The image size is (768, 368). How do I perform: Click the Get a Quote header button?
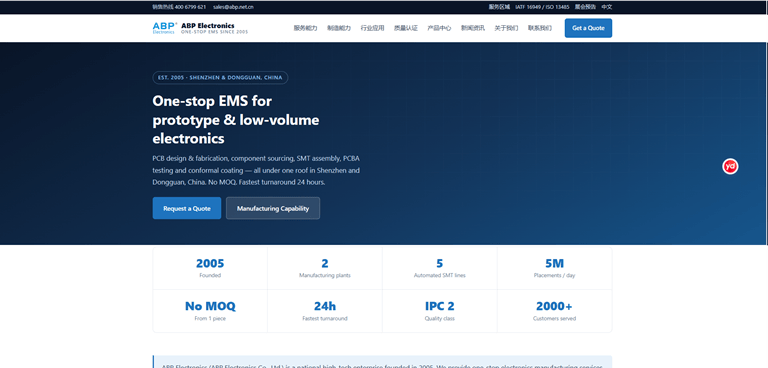(588, 28)
